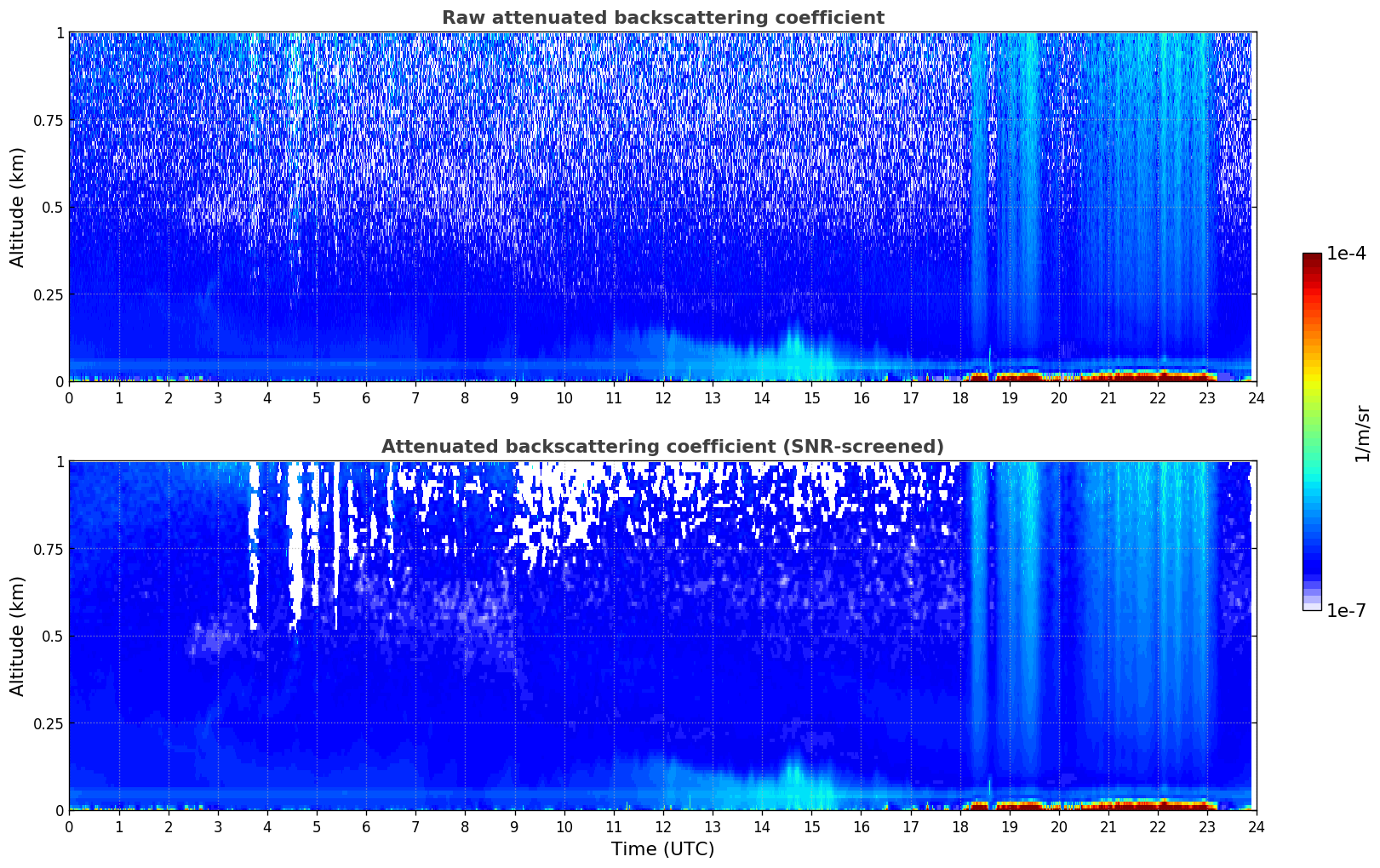1380x868 pixels.
Task: Click the 'Raw attenuated backscattering coefficient' plot title
Action: pos(662,18)
